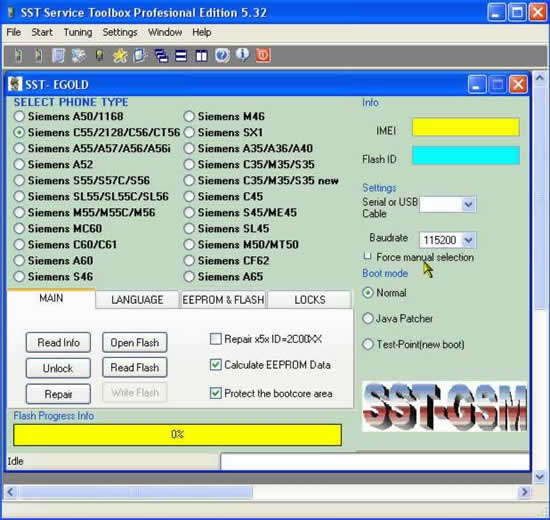
Task: Open the Settings menu
Action: [x=120, y=32]
